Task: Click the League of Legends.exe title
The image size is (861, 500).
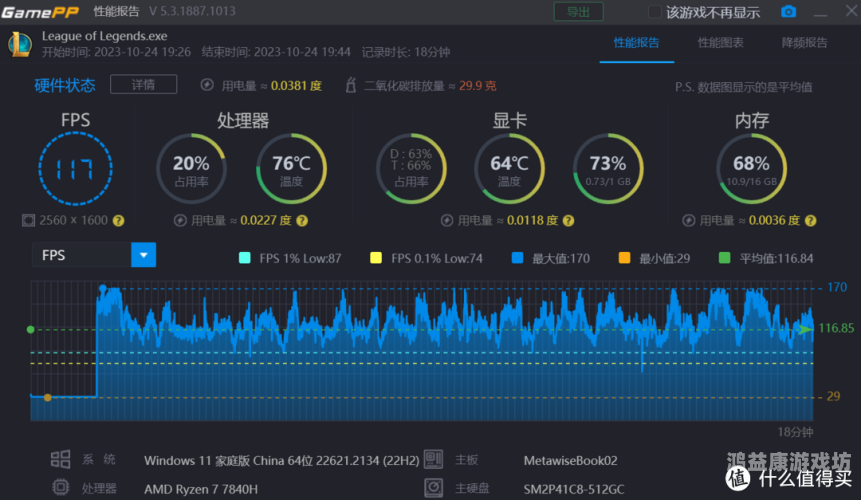Action: click(x=105, y=36)
